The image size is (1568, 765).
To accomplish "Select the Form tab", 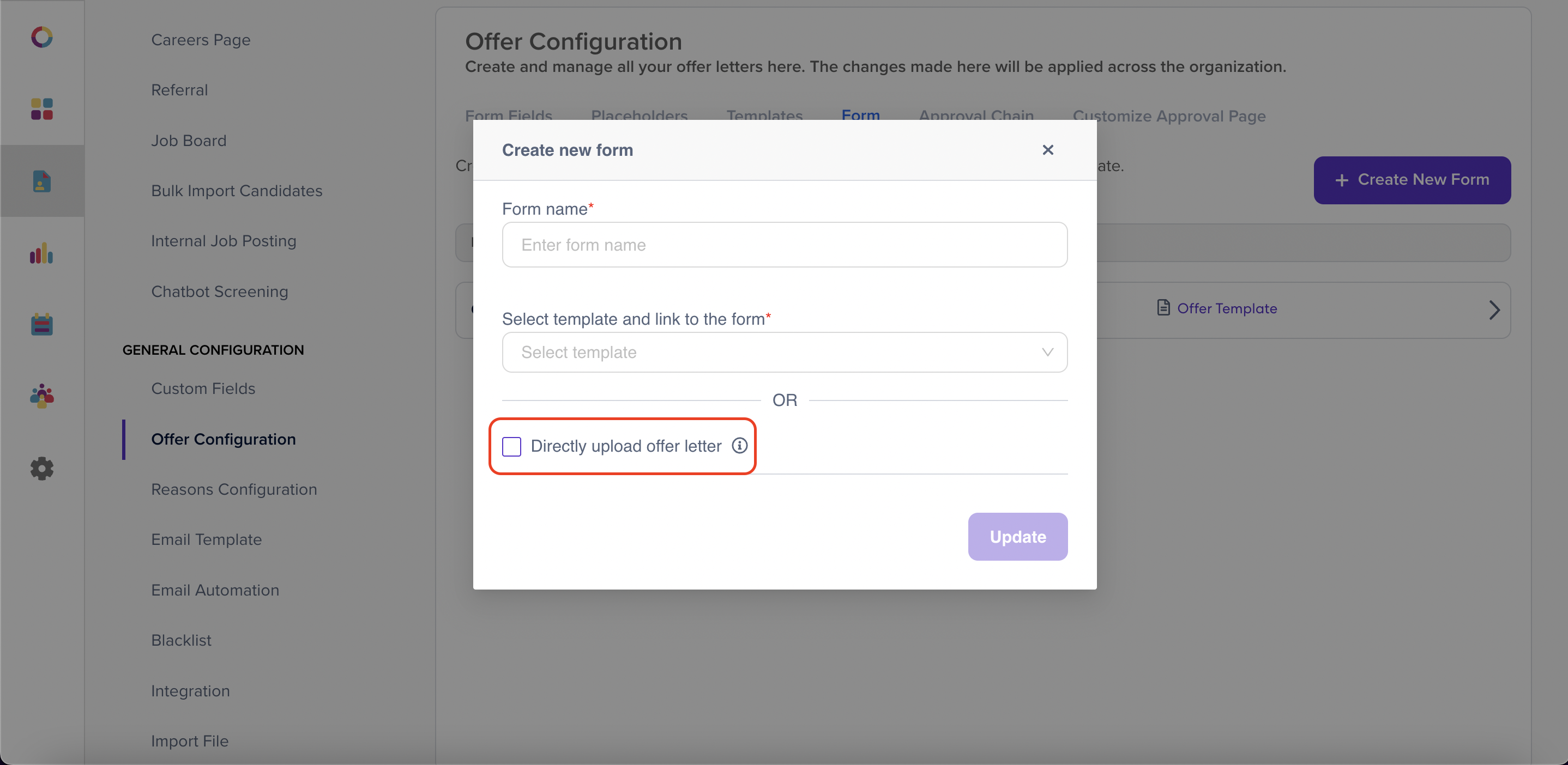I will click(861, 115).
